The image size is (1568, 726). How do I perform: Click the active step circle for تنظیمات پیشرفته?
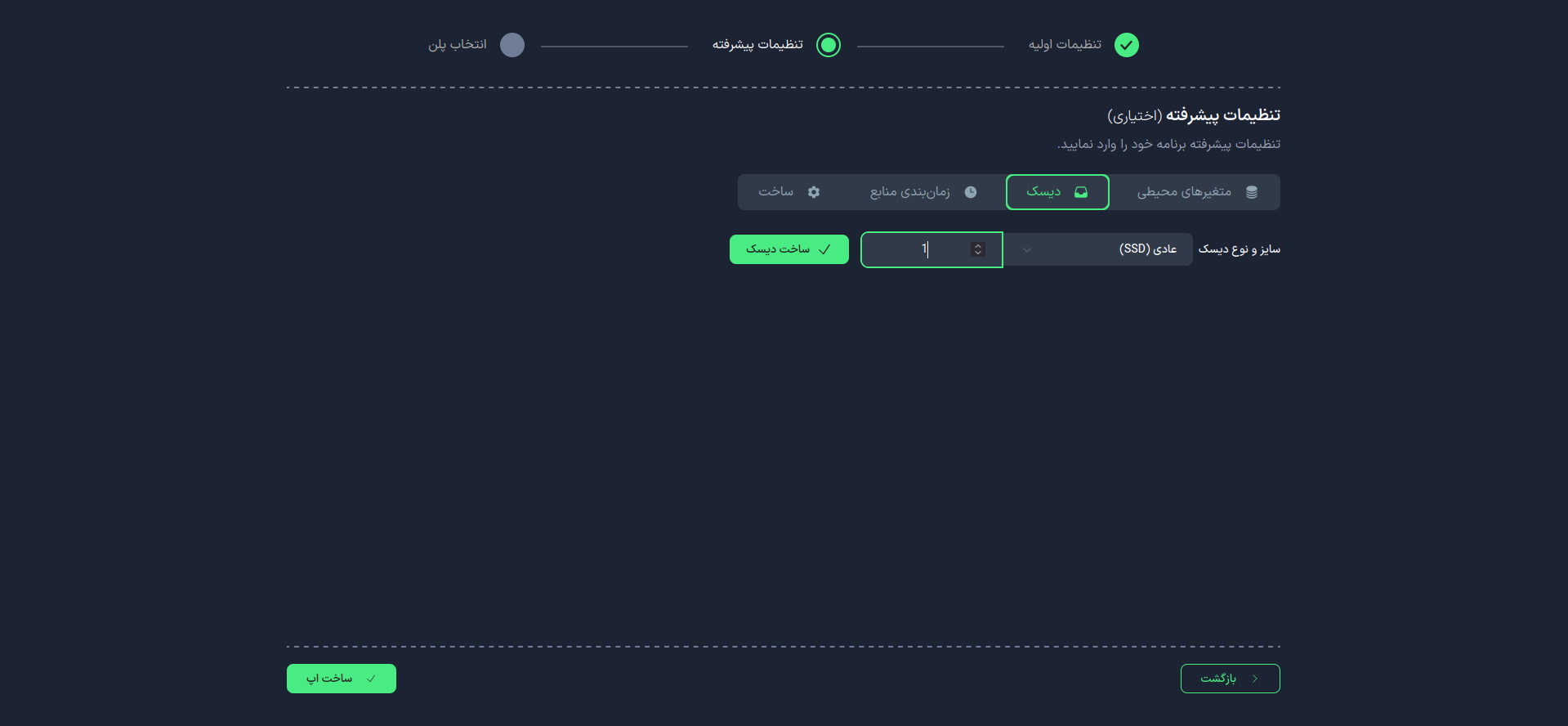point(829,45)
